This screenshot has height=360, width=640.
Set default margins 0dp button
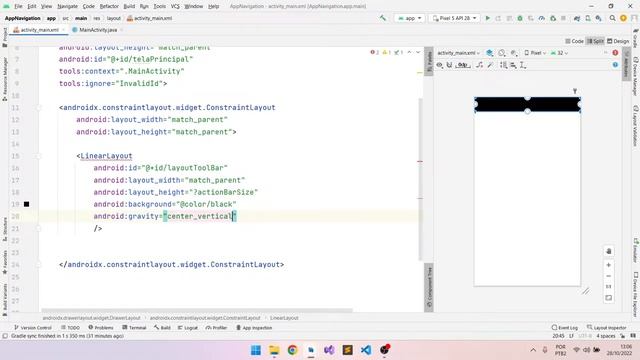pos(462,65)
